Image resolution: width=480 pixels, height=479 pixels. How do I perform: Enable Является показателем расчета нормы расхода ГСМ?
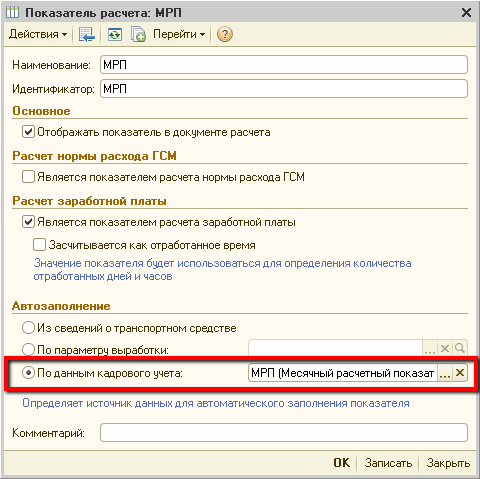click(x=28, y=177)
